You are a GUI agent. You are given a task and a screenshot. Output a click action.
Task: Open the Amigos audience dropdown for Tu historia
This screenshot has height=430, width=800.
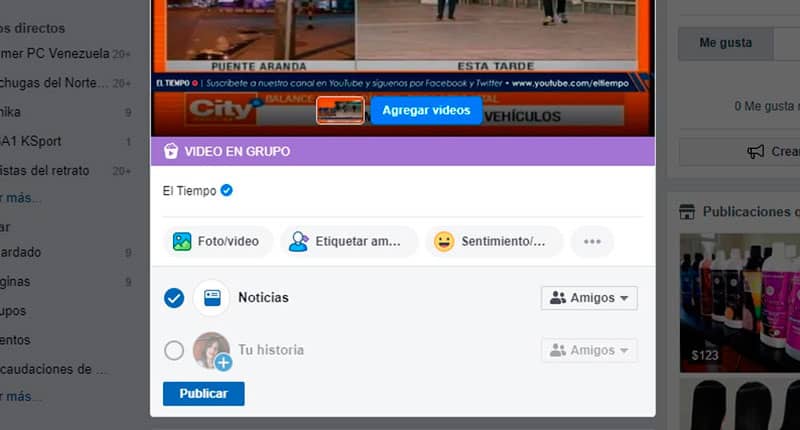(x=589, y=350)
